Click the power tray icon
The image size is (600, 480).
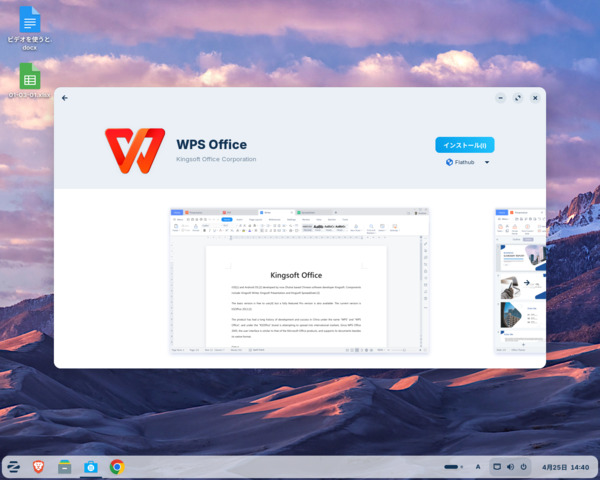523,467
